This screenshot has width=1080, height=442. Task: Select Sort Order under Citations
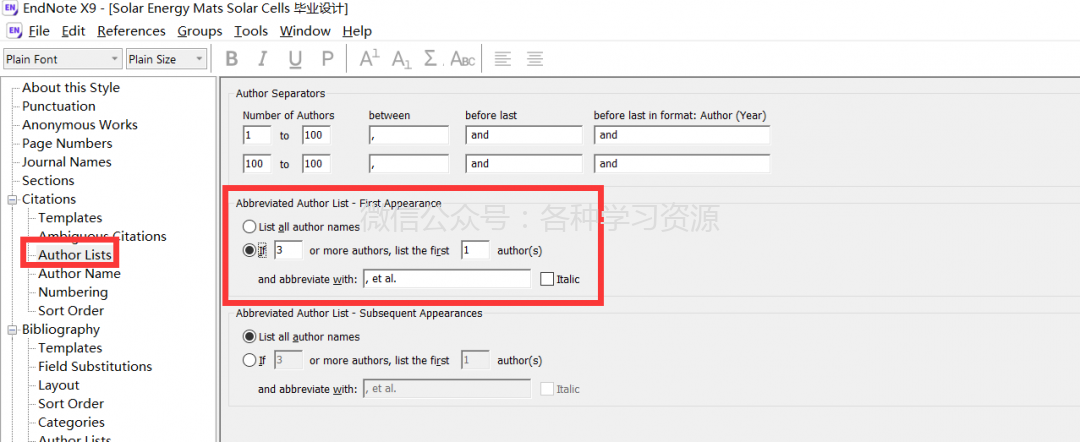click(x=71, y=311)
